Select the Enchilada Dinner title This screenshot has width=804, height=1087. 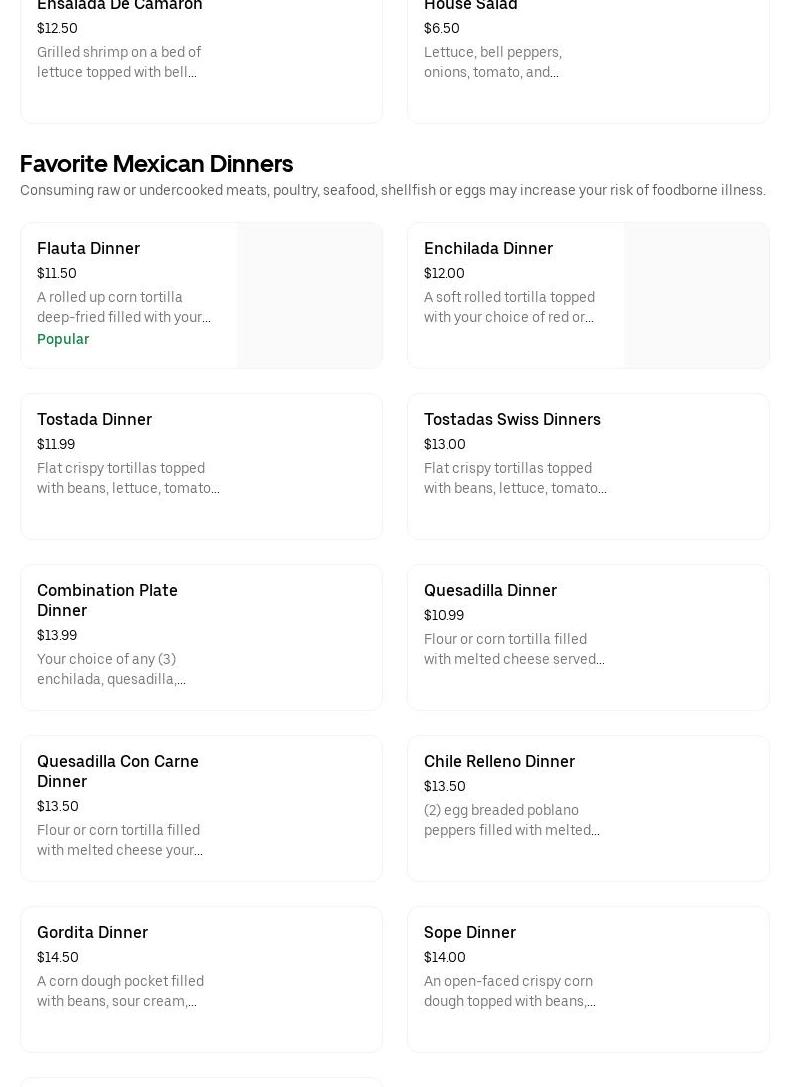click(x=488, y=248)
